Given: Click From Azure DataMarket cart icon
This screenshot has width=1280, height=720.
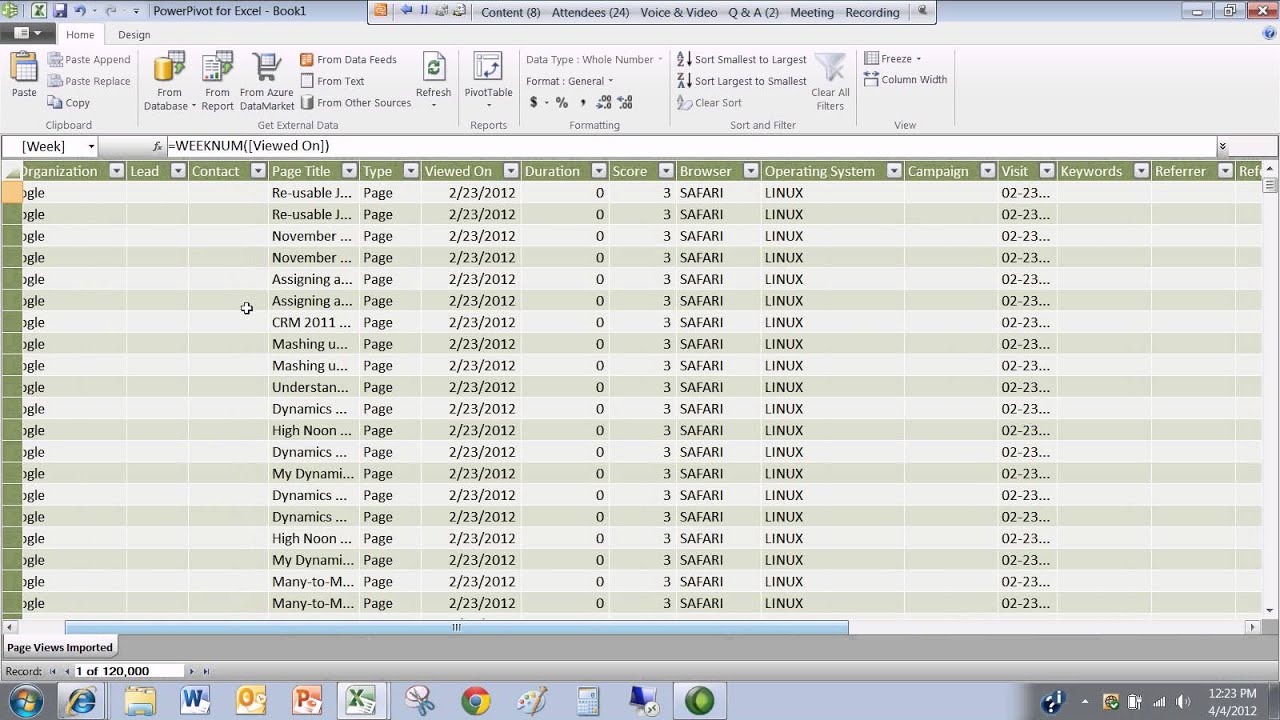Looking at the screenshot, I should pos(267,68).
